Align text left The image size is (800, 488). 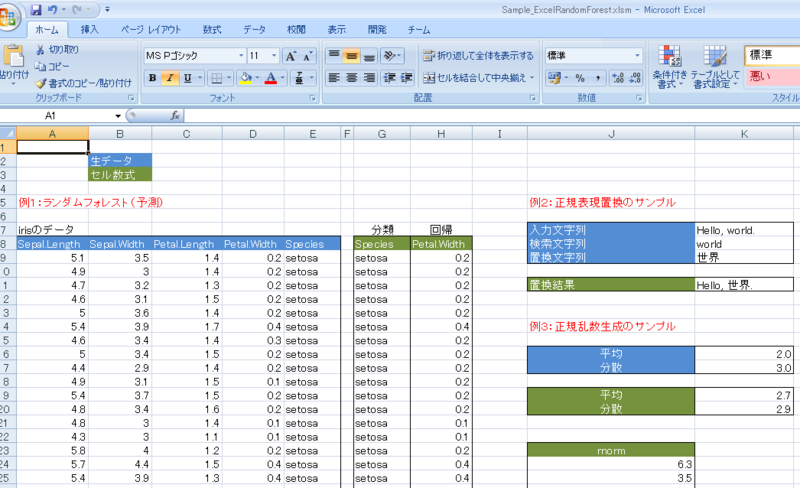point(334,78)
